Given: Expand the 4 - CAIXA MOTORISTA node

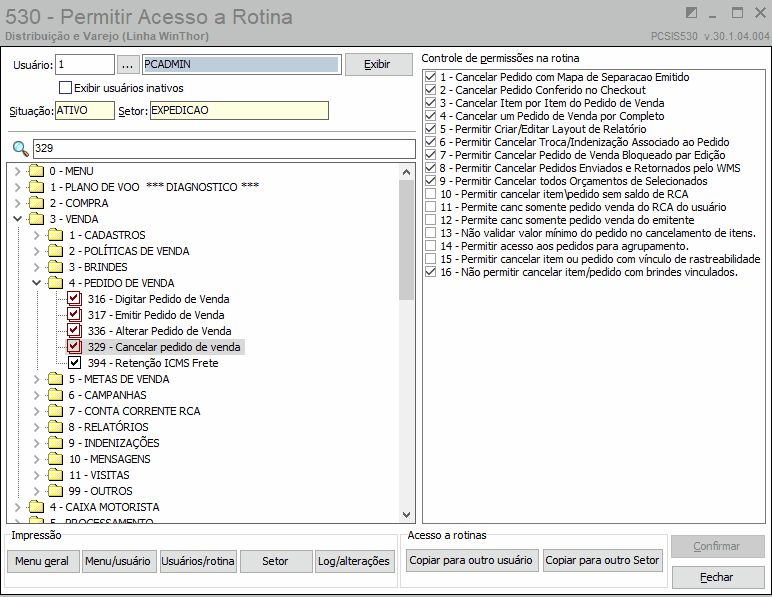Looking at the screenshot, I should [18, 507].
